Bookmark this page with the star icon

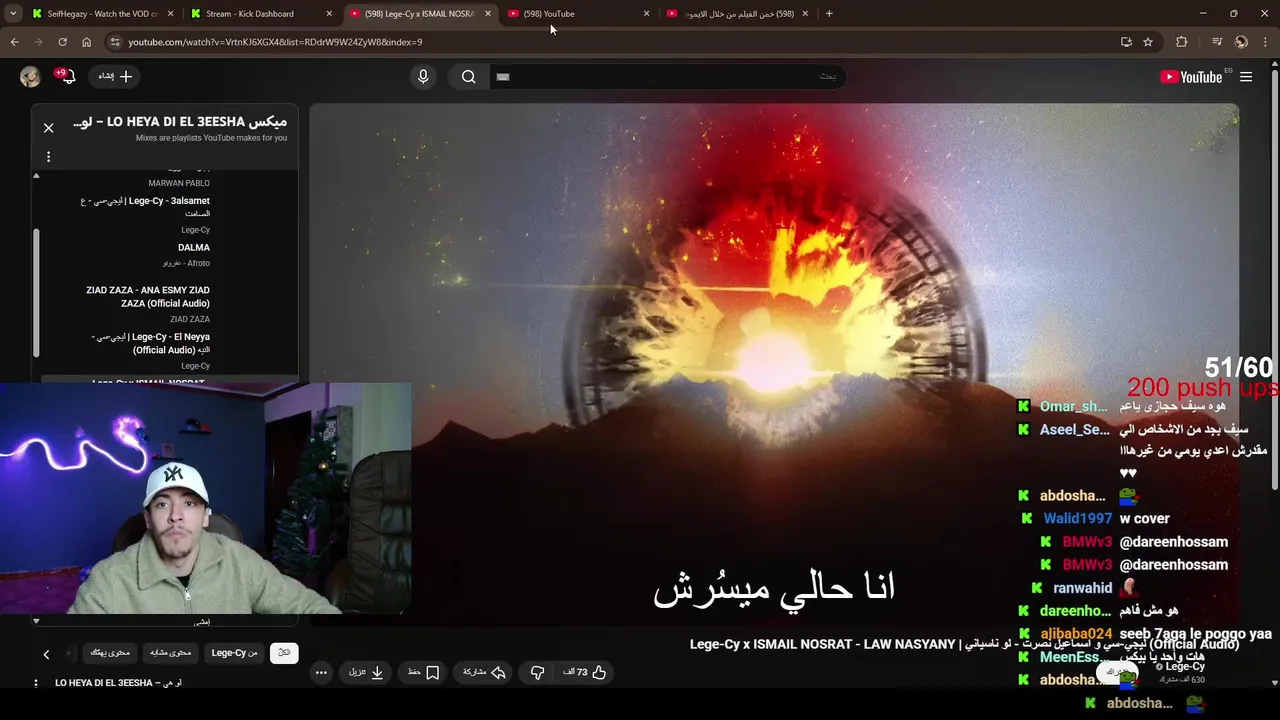coord(1148,42)
